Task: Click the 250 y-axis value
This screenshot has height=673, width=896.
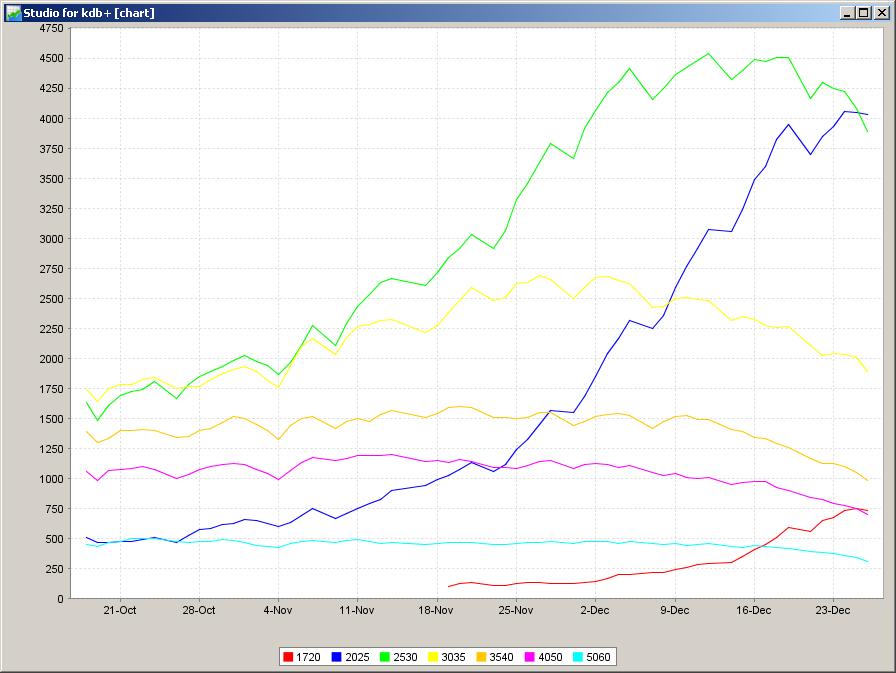Action: pyautogui.click(x=54, y=569)
